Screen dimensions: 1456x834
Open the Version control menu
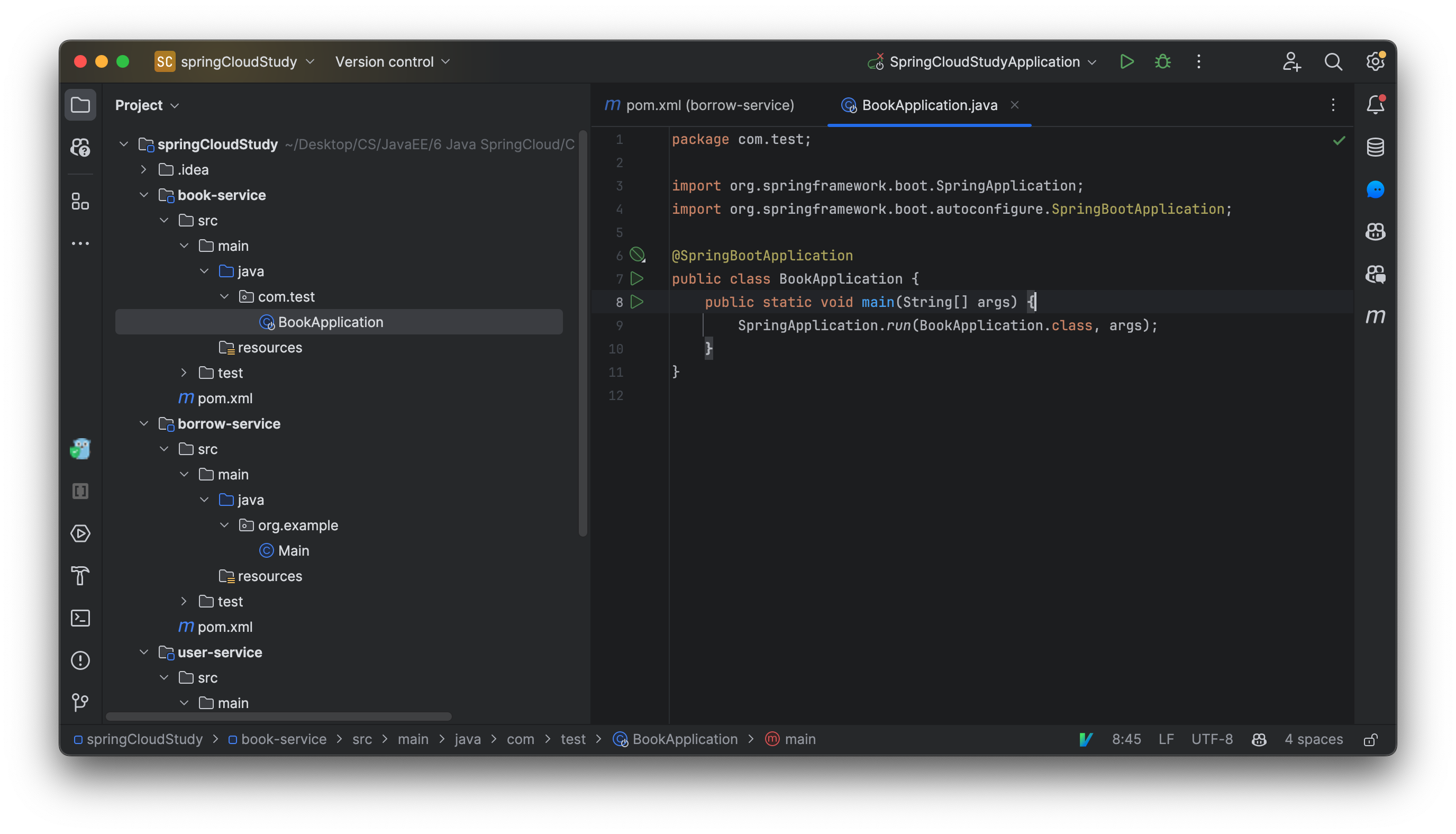tap(392, 61)
